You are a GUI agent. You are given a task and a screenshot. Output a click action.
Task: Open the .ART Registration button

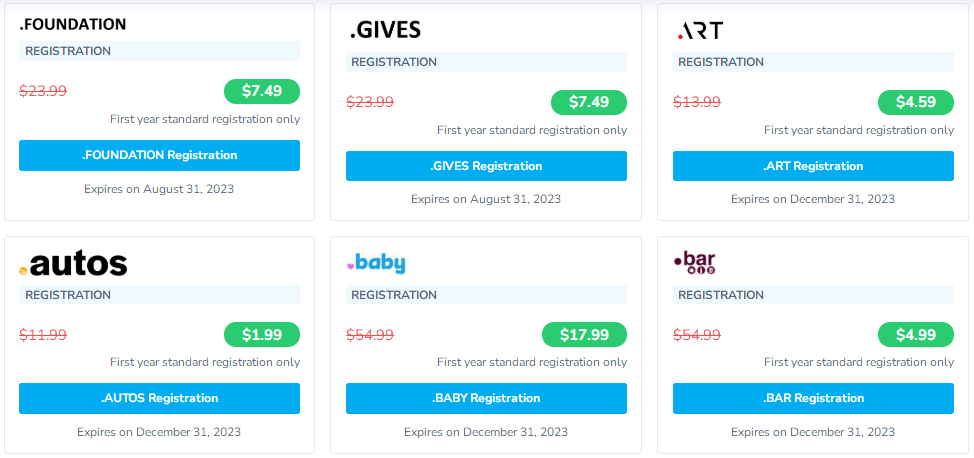813,166
